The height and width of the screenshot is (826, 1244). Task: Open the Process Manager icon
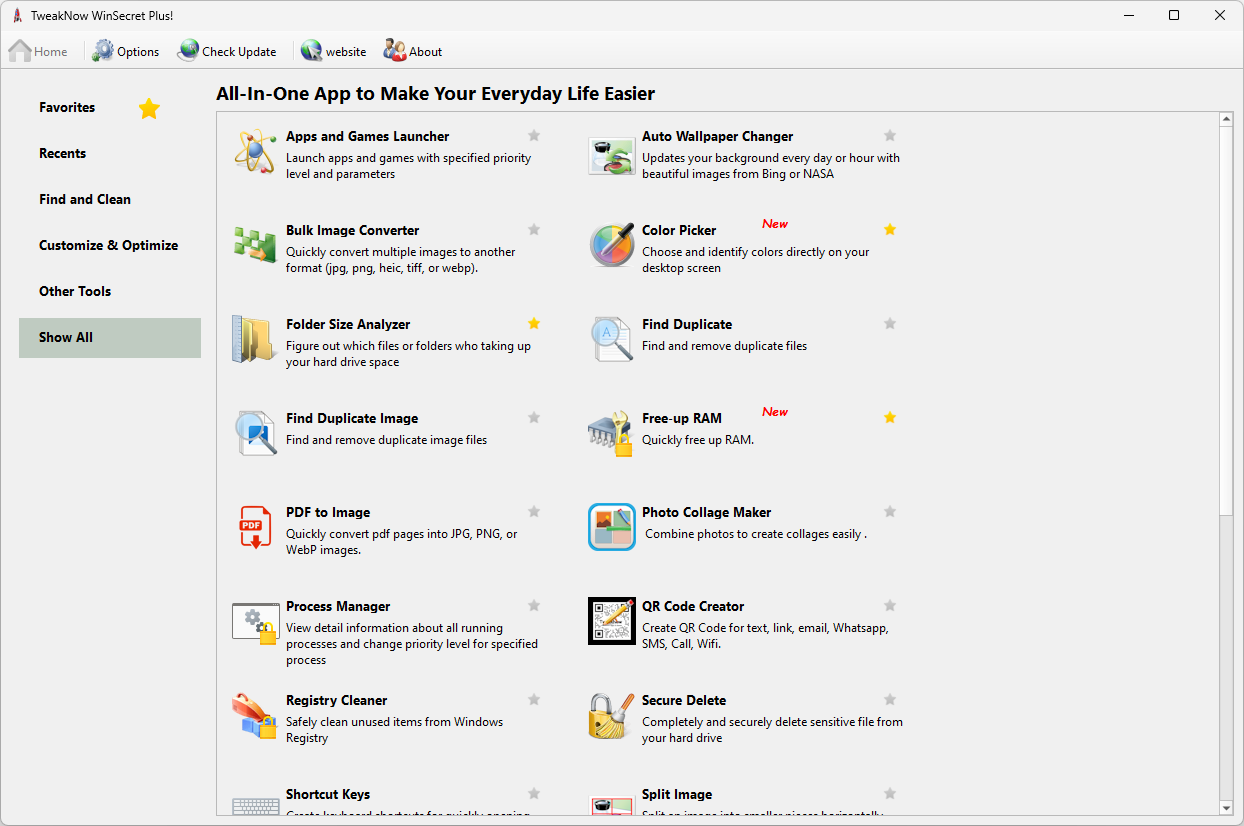pyautogui.click(x=255, y=622)
